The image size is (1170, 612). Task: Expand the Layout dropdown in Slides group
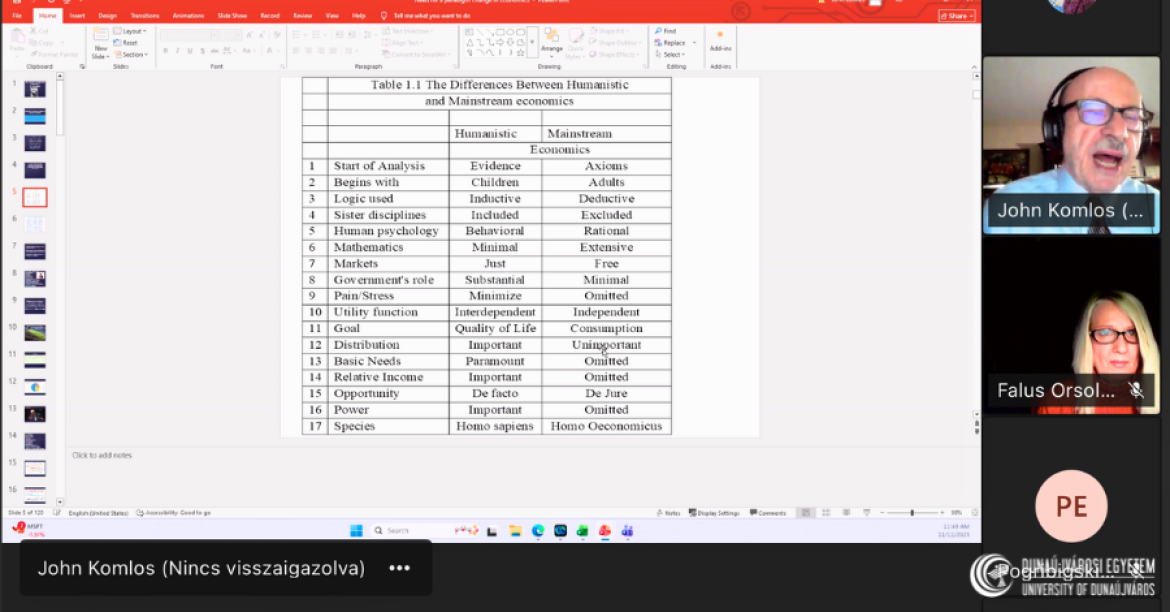132,31
